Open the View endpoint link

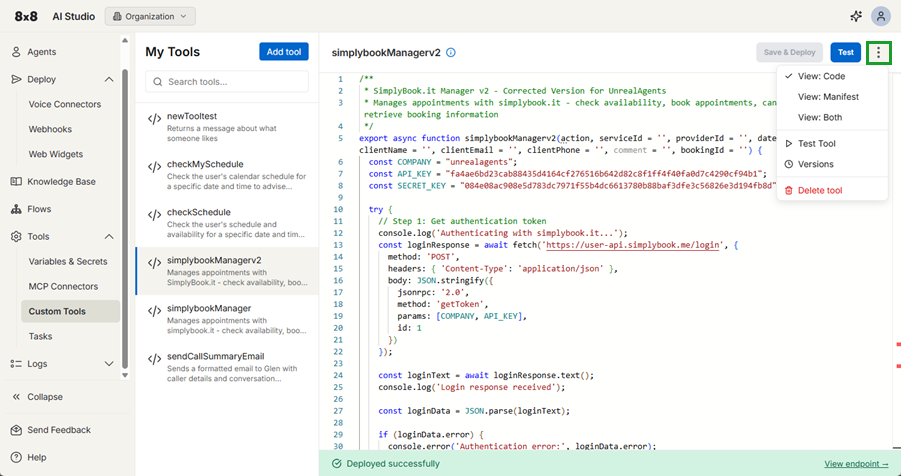(856, 464)
